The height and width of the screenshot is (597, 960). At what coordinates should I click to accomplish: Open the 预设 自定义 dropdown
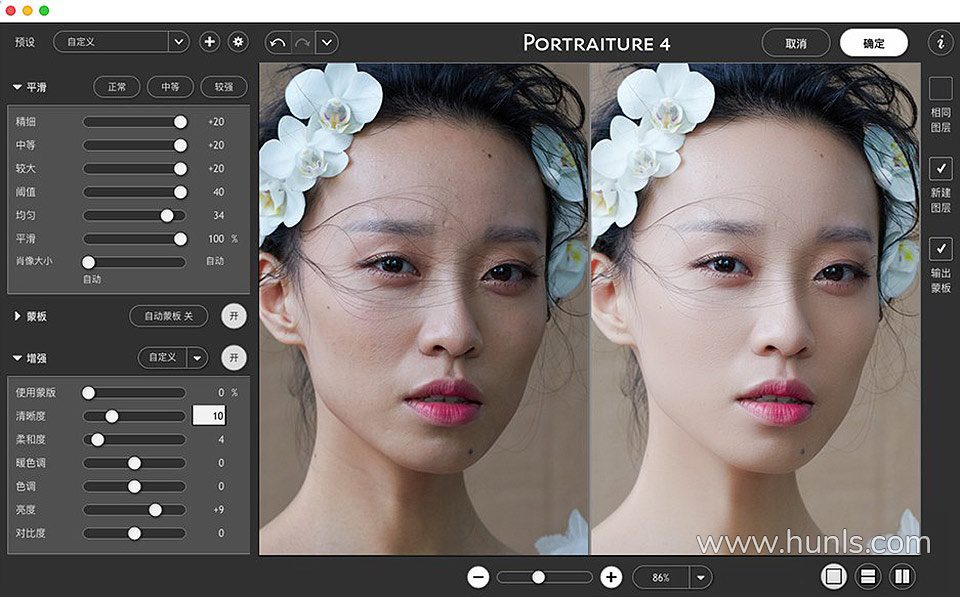(178, 42)
